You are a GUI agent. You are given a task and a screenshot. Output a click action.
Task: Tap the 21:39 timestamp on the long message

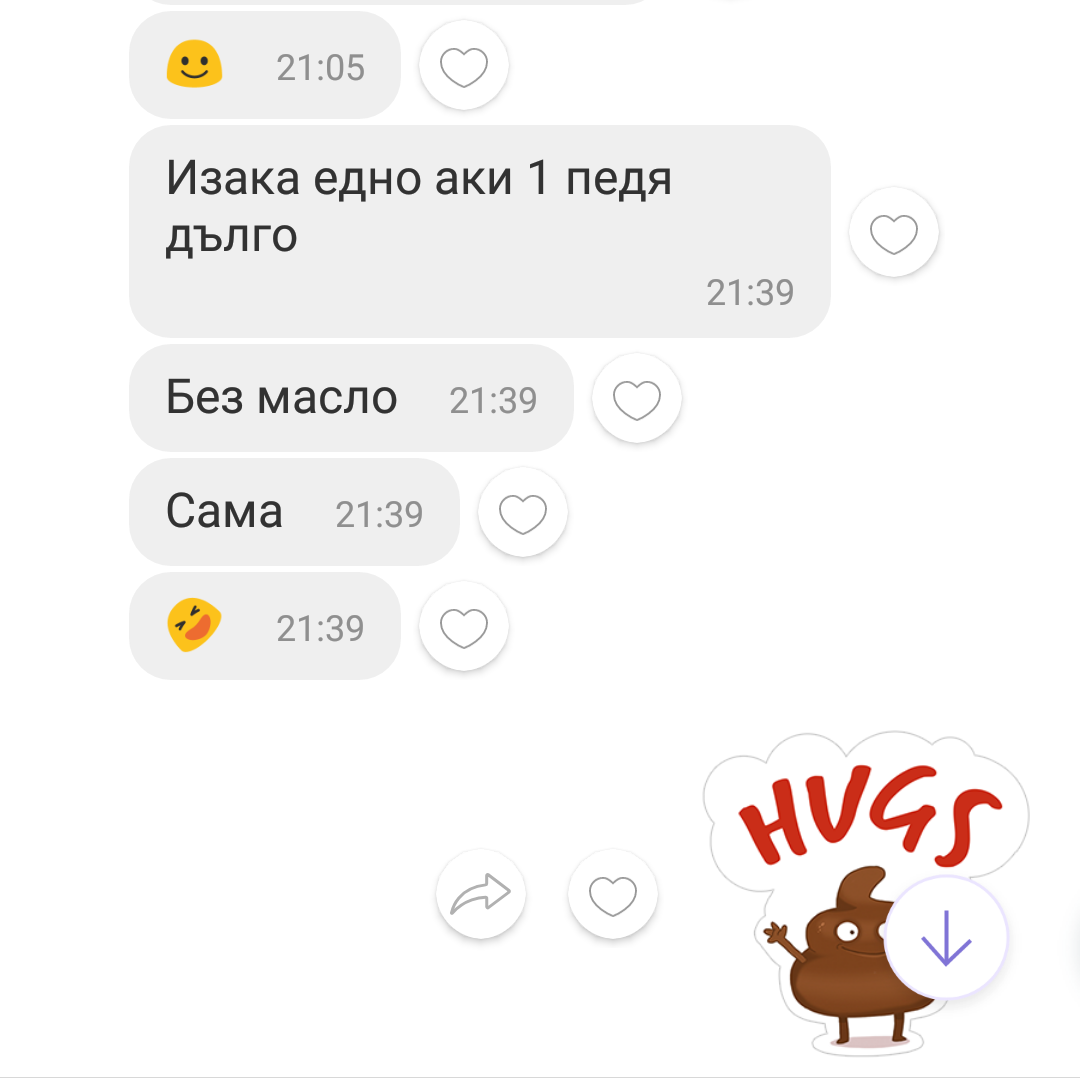coord(750,293)
